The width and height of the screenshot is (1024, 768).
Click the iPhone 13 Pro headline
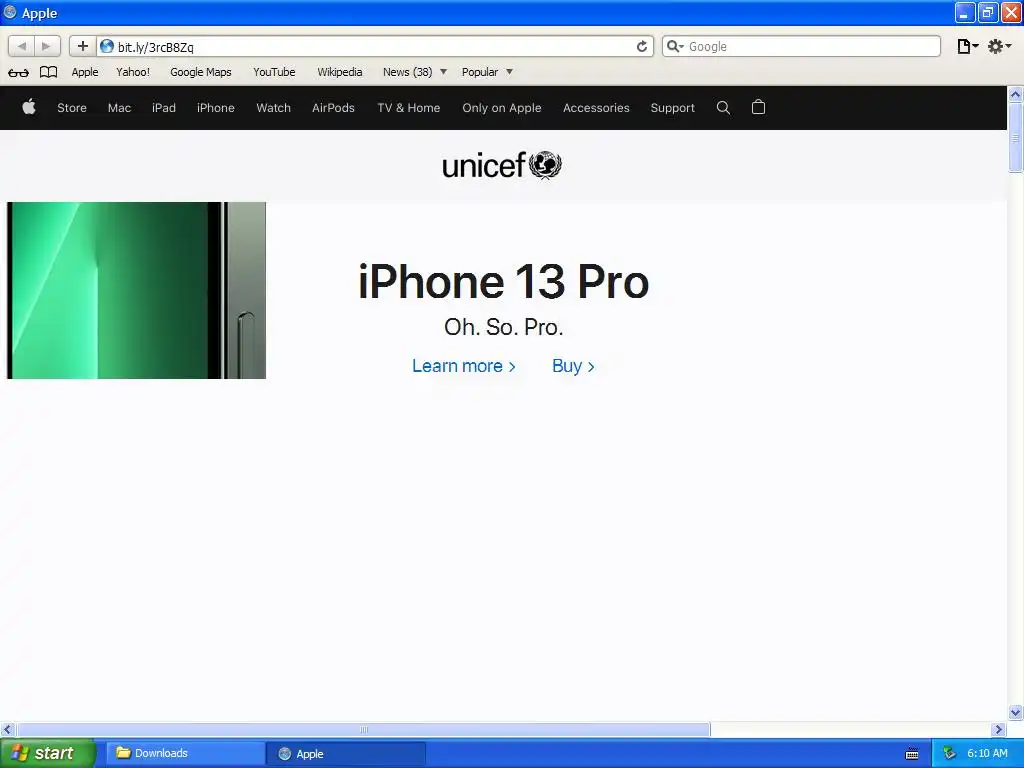[504, 281]
